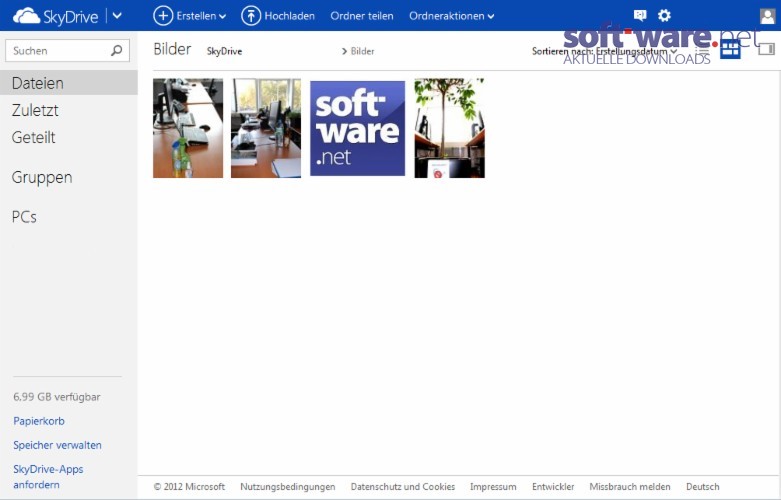Image resolution: width=781 pixels, height=500 pixels.
Task: Click the Hochladen label in top bar
Action: pyautogui.click(x=289, y=16)
